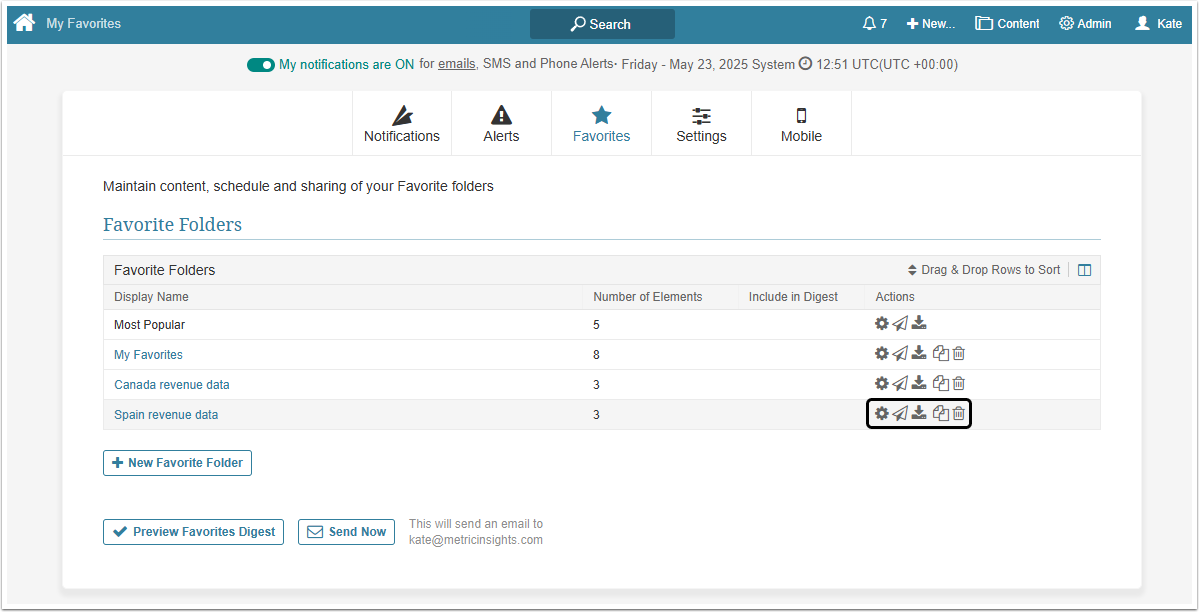Screen dimensions: 1199x612
Task: Open the Canada revenue data link
Action: point(172,385)
